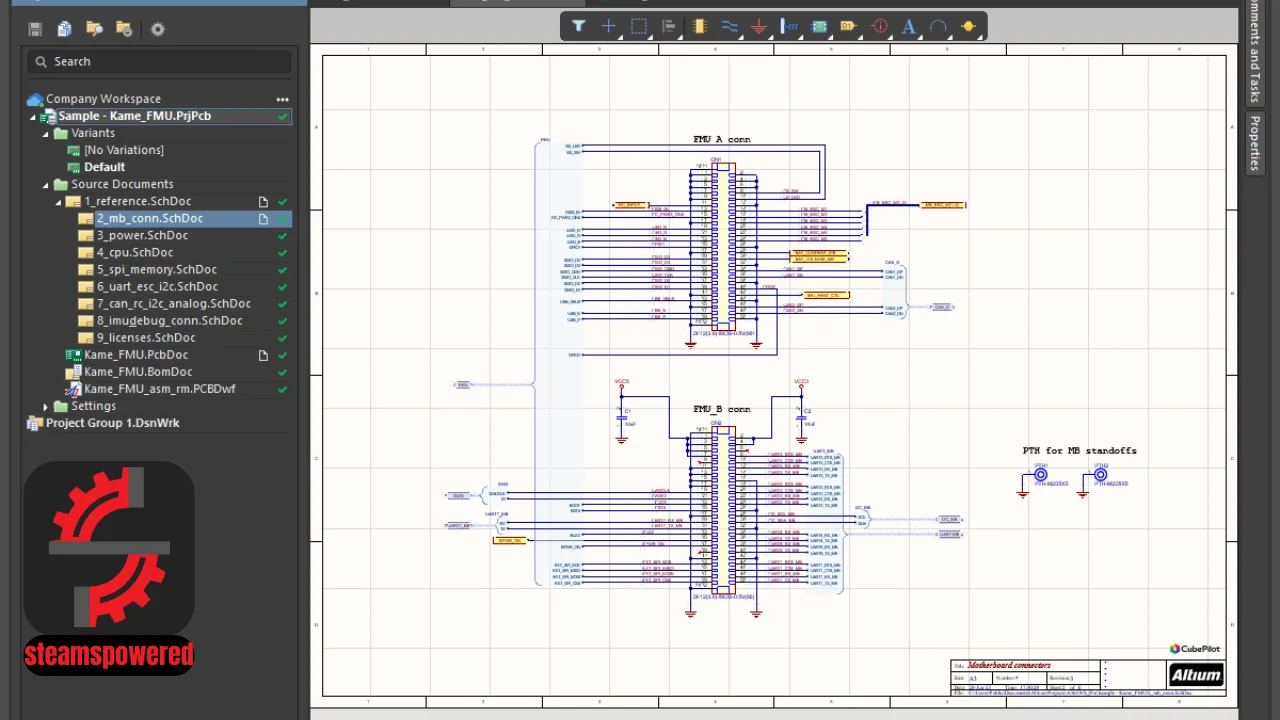Select the Default variant
The width and height of the screenshot is (1280, 720).
click(x=104, y=167)
